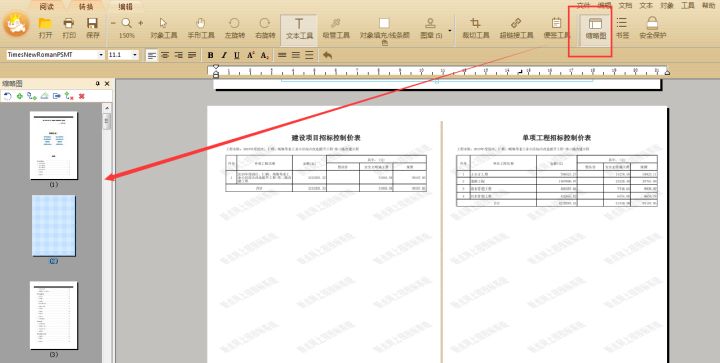
Task: Open the 图章 stamp tool
Action: pos(431,28)
